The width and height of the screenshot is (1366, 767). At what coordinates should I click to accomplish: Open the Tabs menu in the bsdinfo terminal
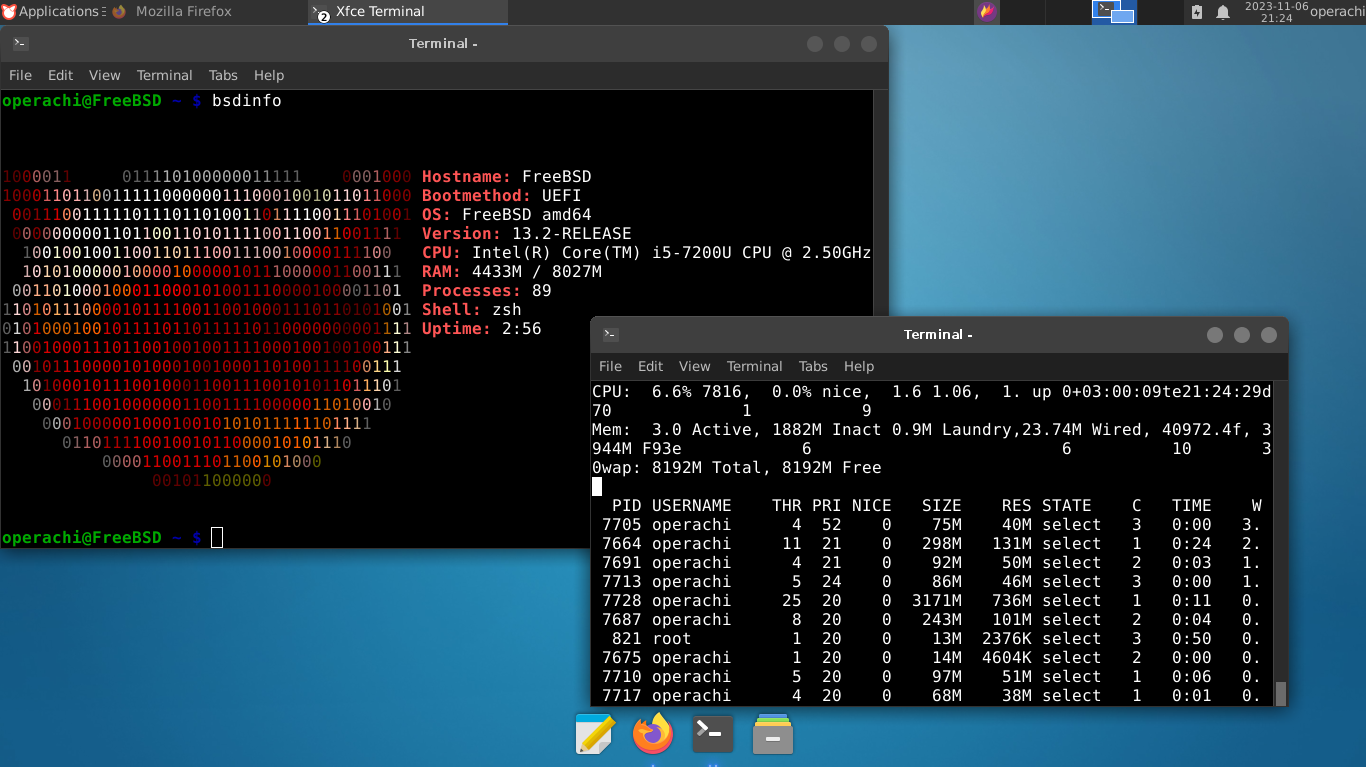(223, 75)
